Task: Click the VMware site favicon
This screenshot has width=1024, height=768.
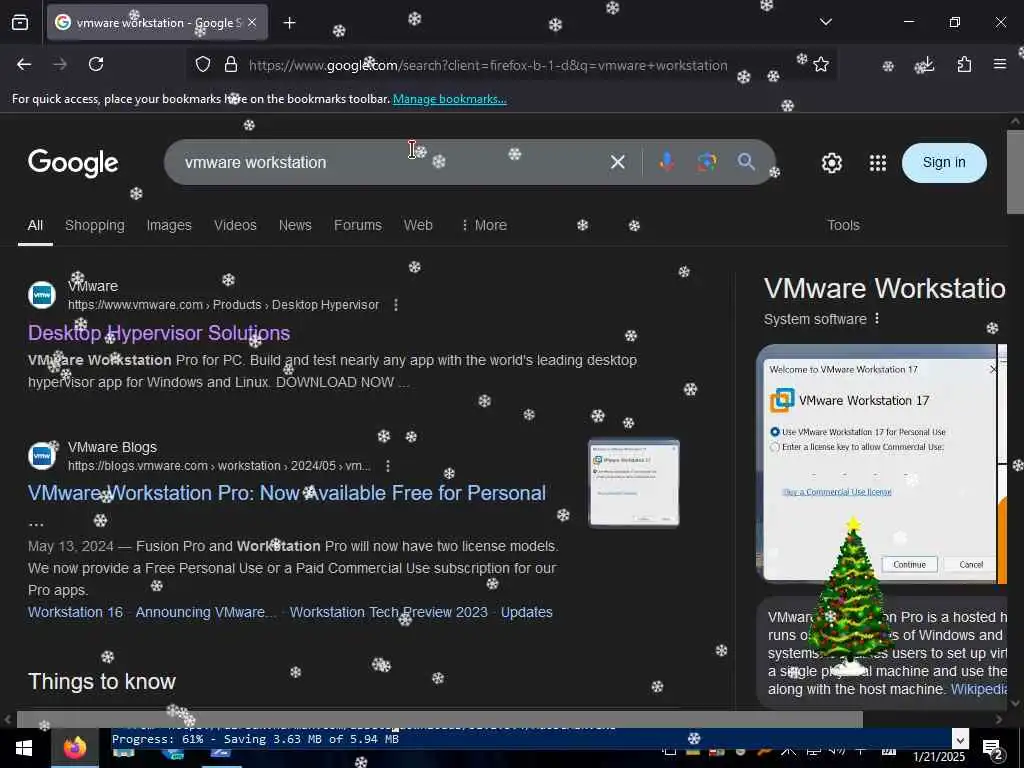Action: pyautogui.click(x=42, y=295)
